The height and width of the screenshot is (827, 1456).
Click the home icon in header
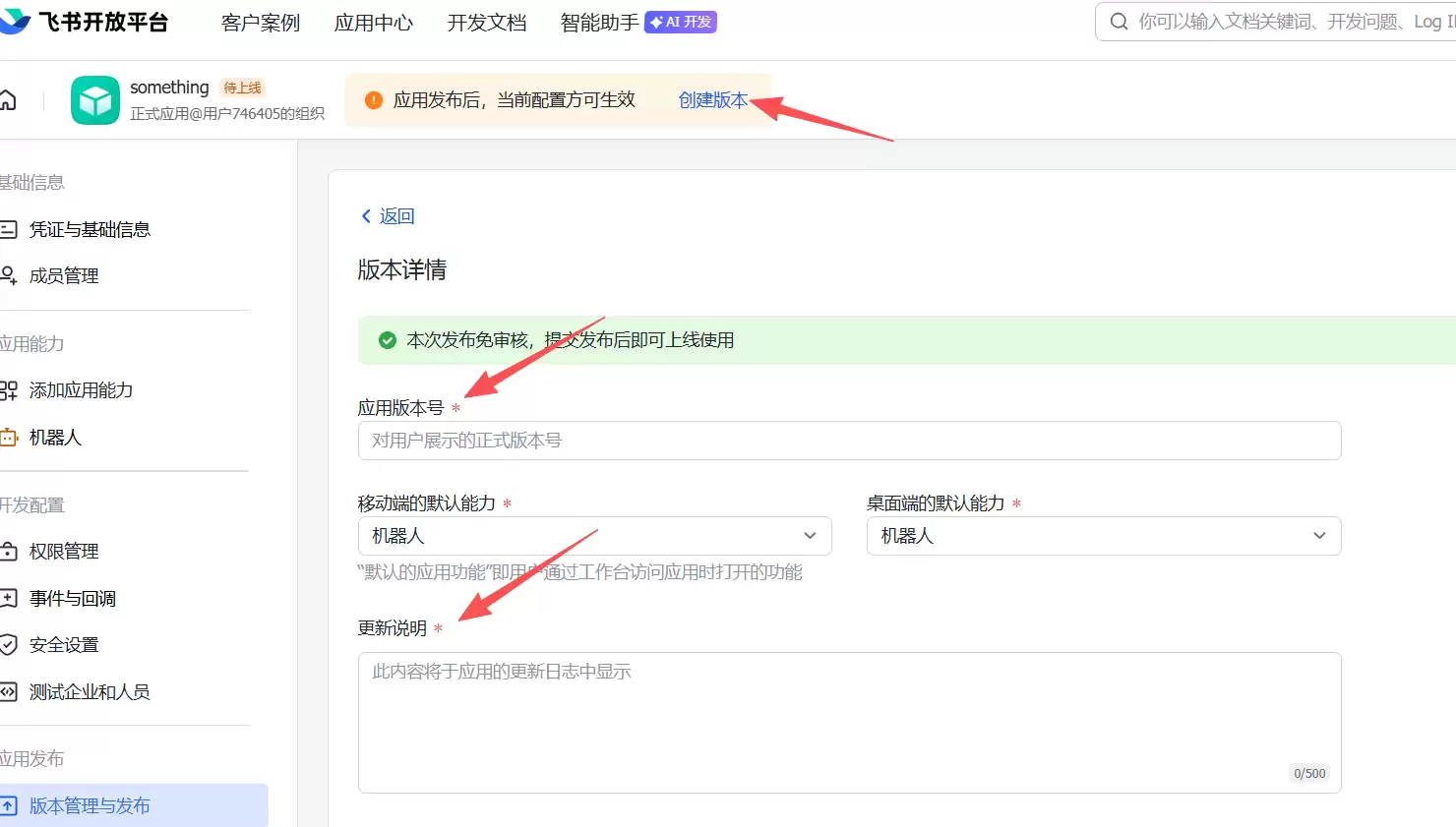point(8,100)
